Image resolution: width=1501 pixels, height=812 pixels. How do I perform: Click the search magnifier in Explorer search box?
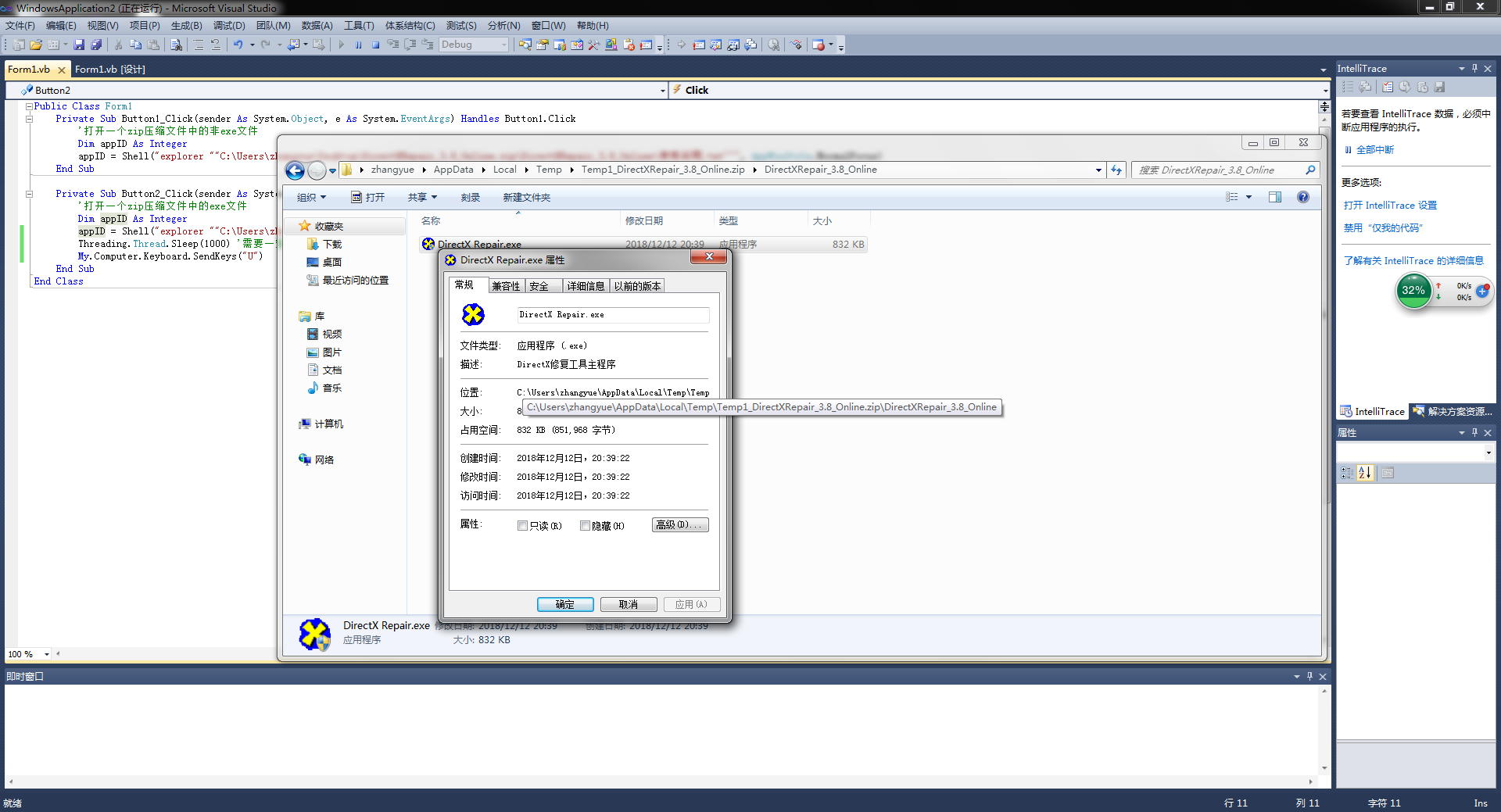click(1311, 170)
